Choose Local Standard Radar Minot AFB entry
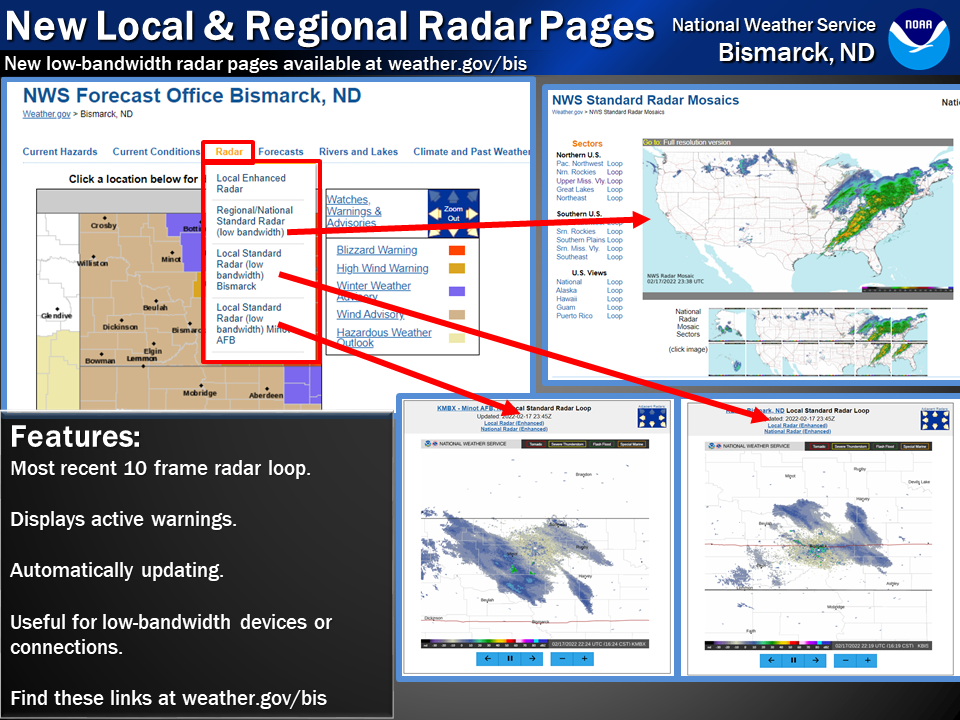The width and height of the screenshot is (960, 720). 252,323
